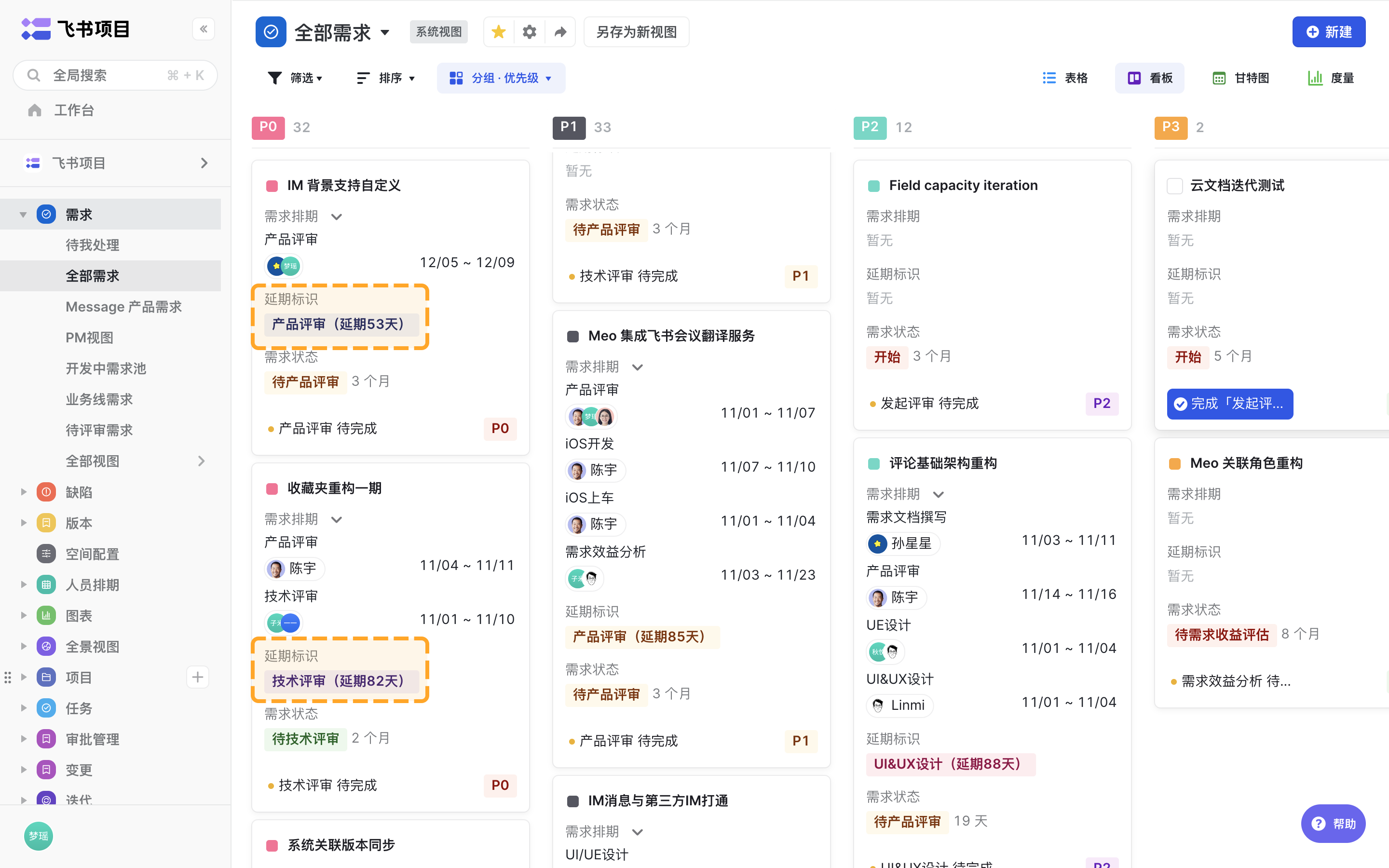Click the 任务 blue check icon
The height and width of the screenshot is (868, 1389).
click(46, 708)
